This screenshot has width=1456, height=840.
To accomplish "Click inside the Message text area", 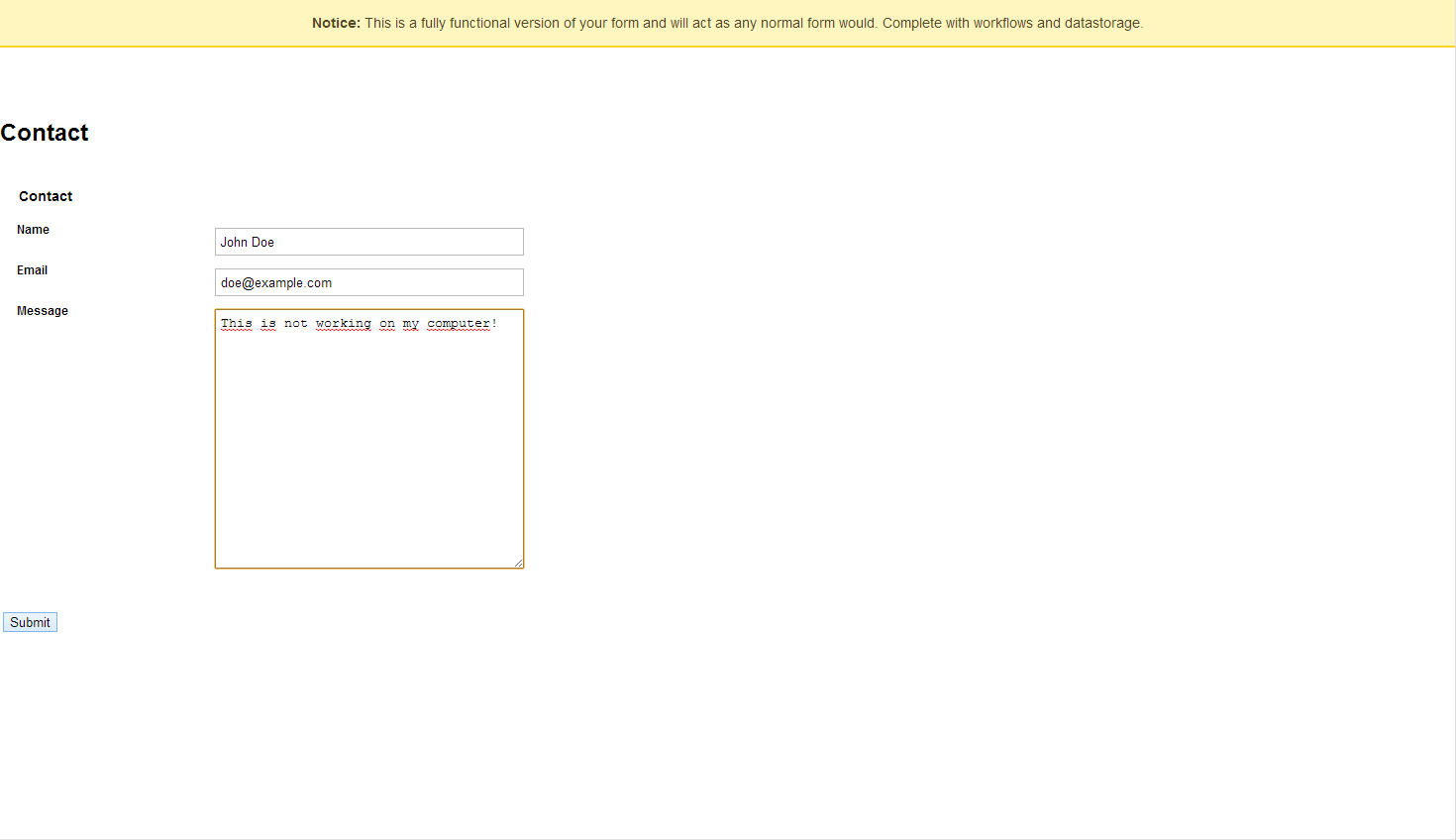I will [368, 439].
